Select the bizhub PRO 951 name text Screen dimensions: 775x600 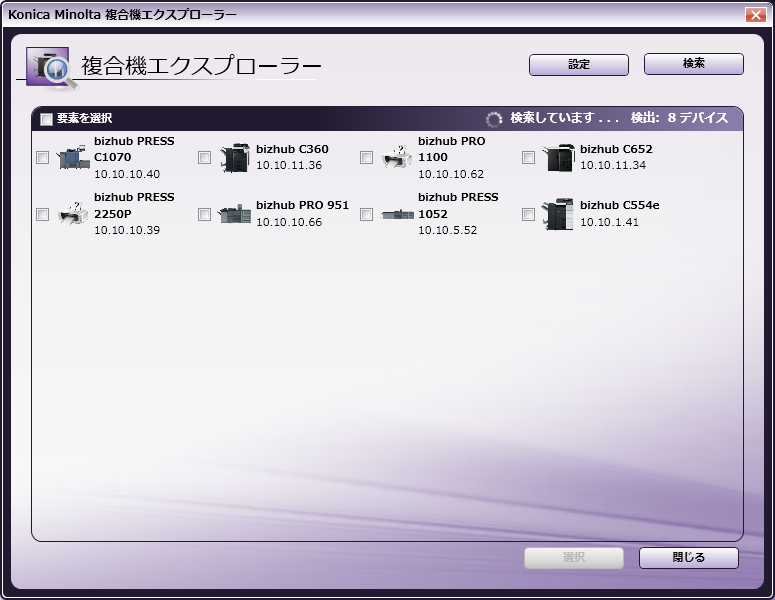point(302,205)
